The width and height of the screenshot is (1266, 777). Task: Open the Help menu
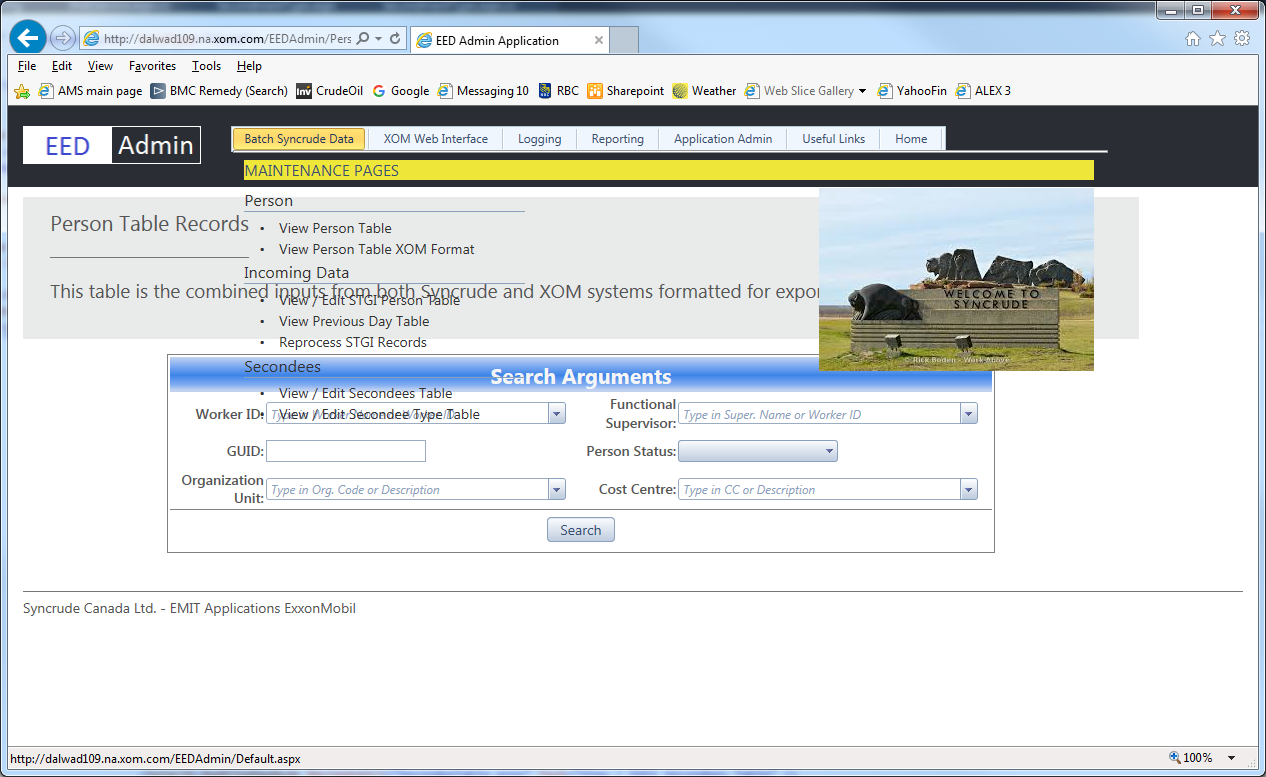pyautogui.click(x=249, y=66)
